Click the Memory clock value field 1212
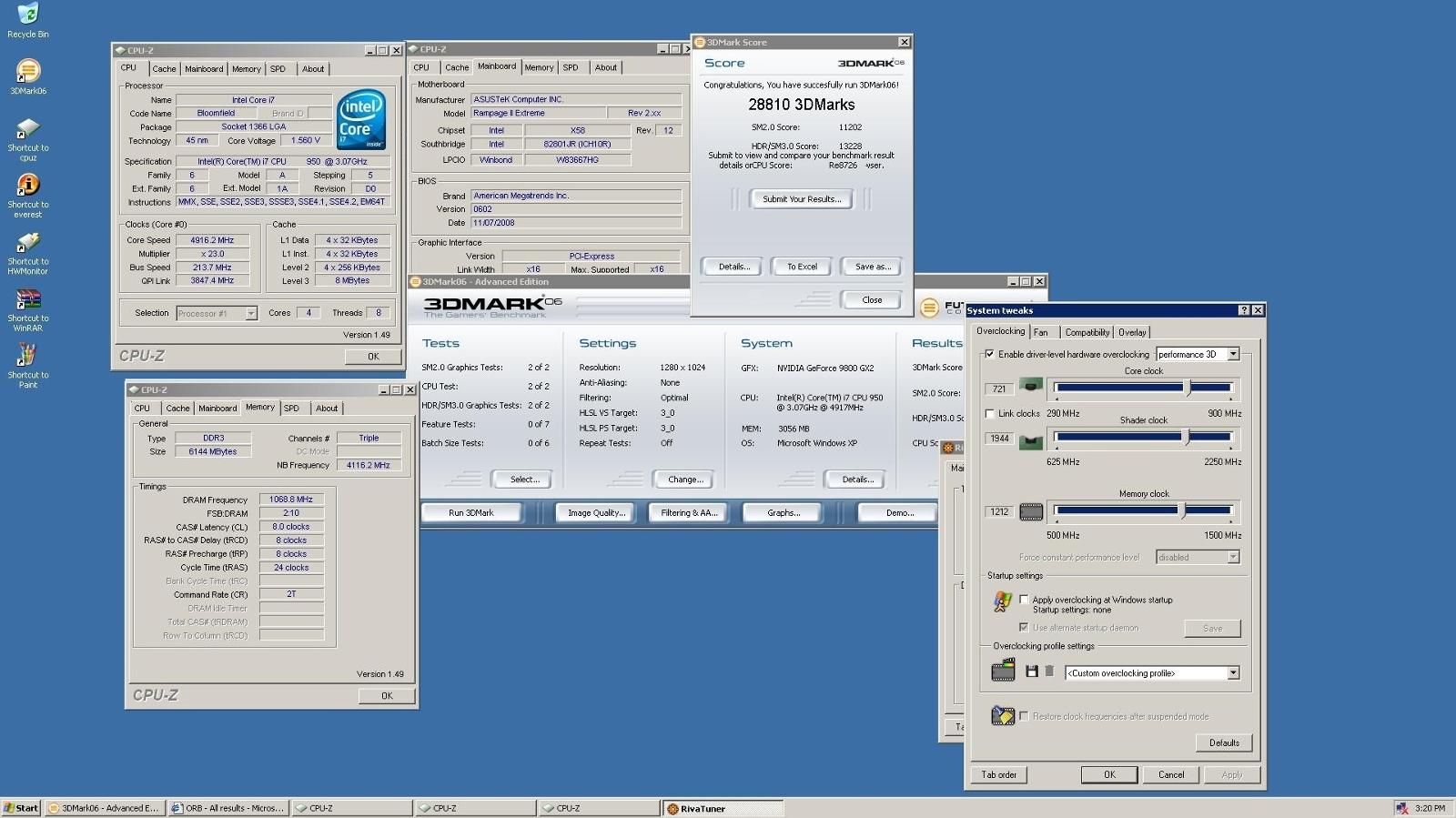The height and width of the screenshot is (818, 1456). point(999,511)
